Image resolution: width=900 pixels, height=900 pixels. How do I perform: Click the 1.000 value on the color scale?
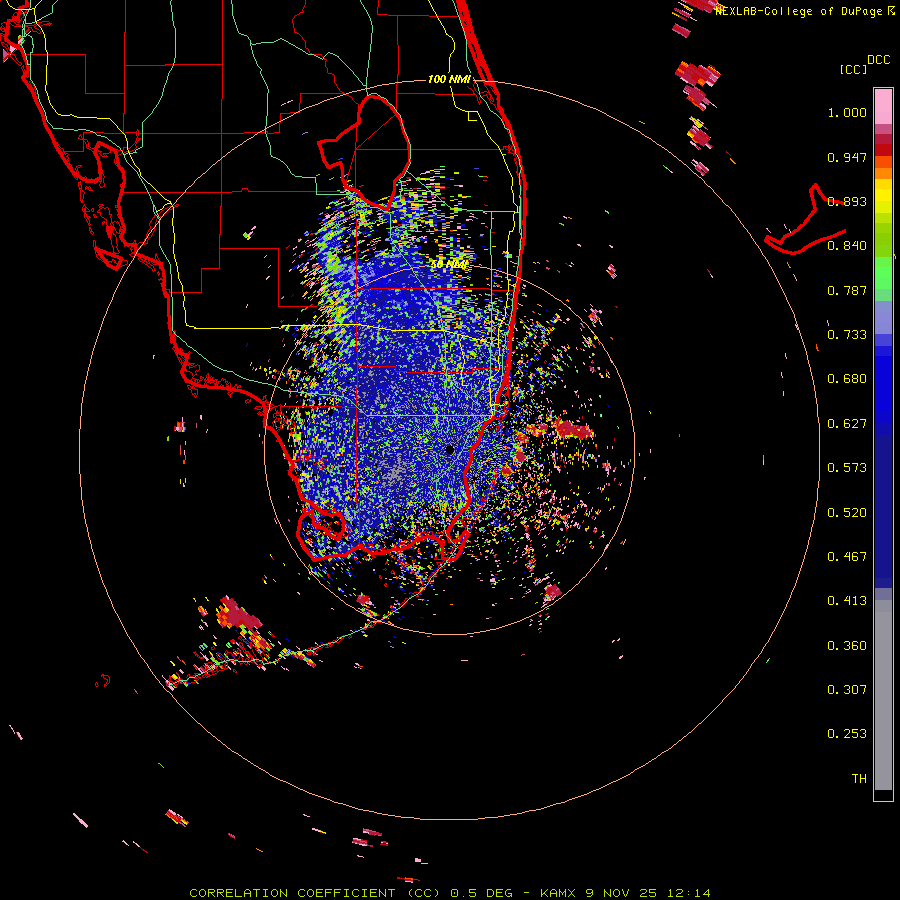pyautogui.click(x=847, y=112)
